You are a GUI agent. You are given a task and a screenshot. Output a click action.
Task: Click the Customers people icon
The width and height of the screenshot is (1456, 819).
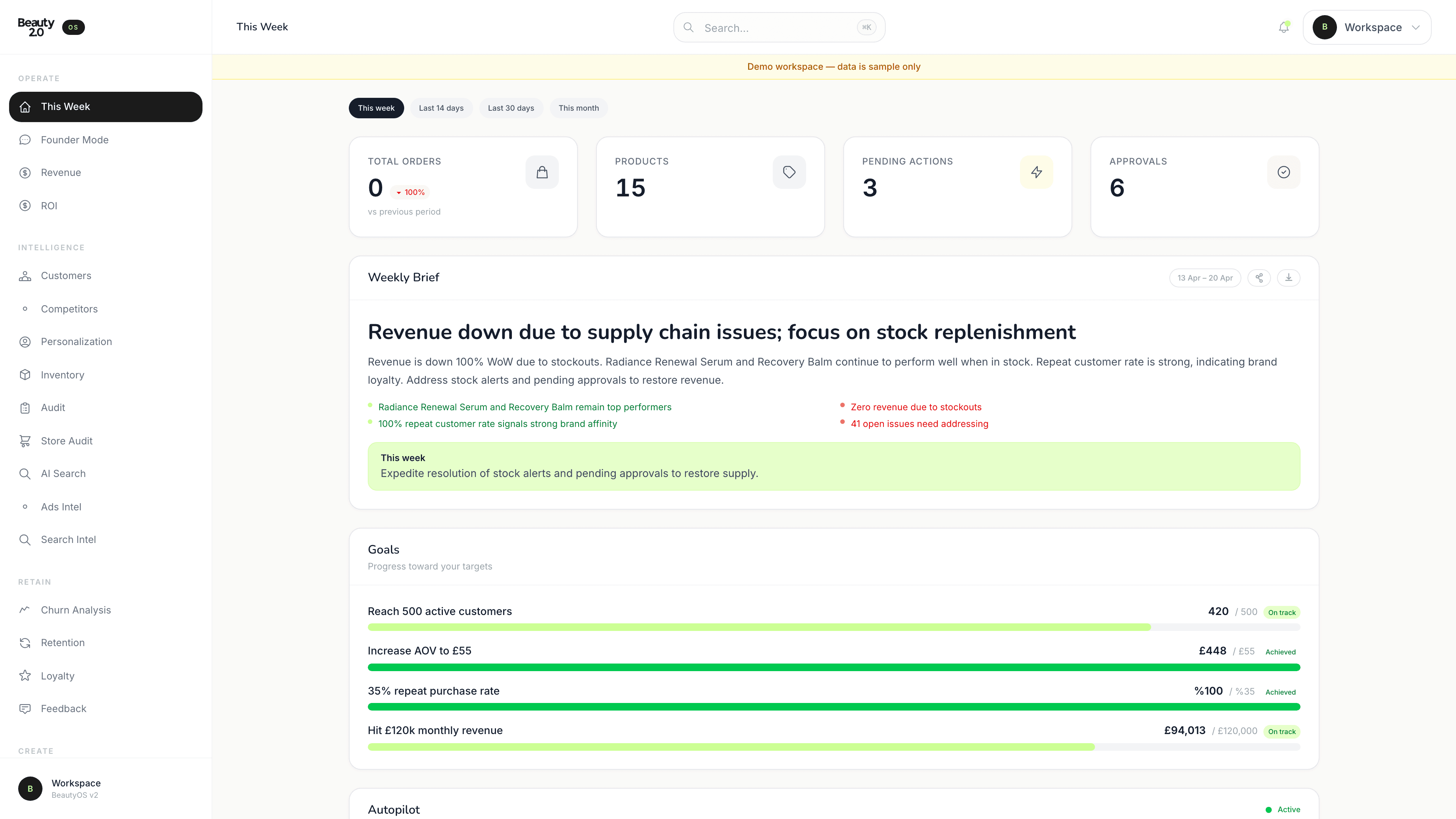pyautogui.click(x=25, y=276)
